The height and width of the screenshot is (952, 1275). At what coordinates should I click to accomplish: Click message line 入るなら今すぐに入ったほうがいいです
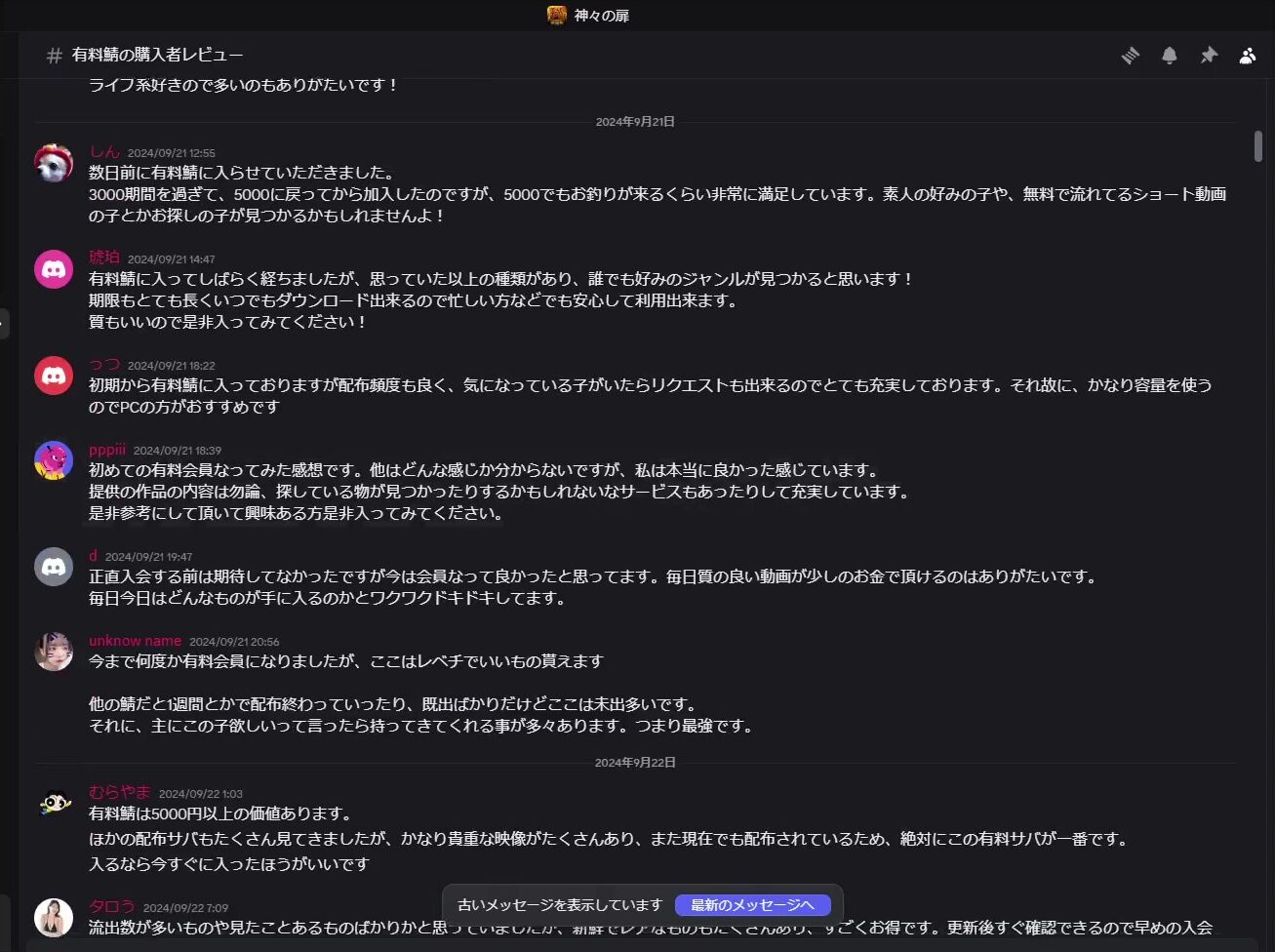(x=229, y=864)
